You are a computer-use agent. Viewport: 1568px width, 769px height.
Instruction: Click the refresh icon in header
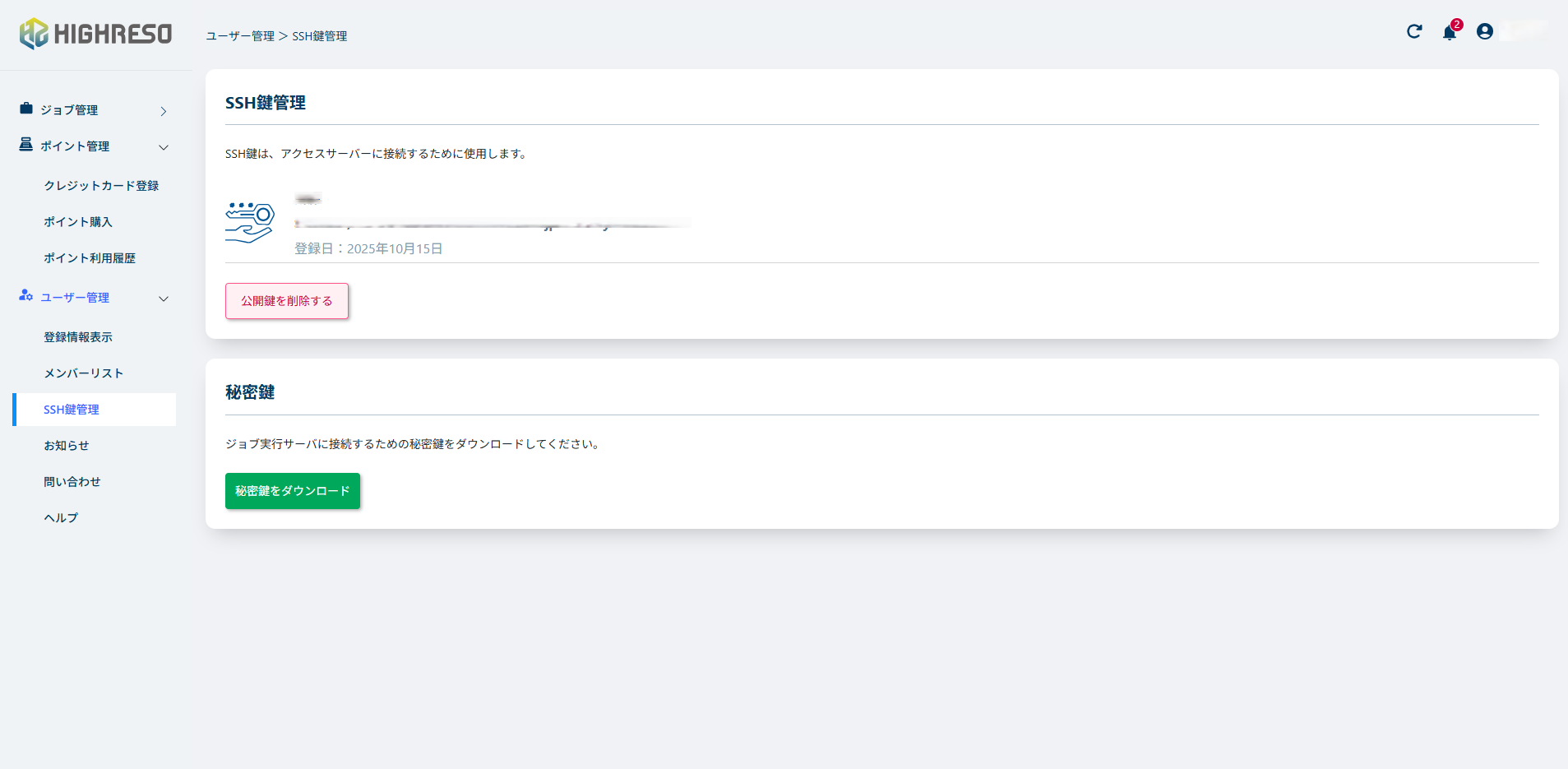(x=1414, y=31)
